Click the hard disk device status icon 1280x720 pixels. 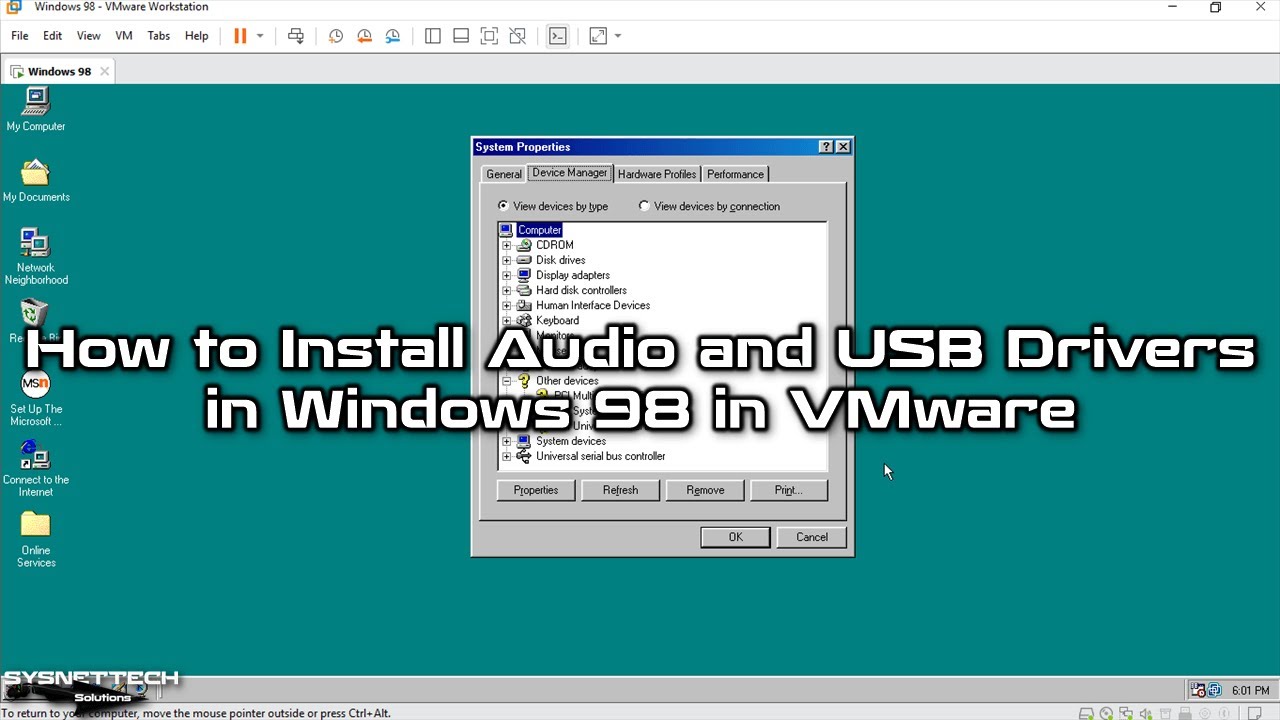coord(1086,713)
